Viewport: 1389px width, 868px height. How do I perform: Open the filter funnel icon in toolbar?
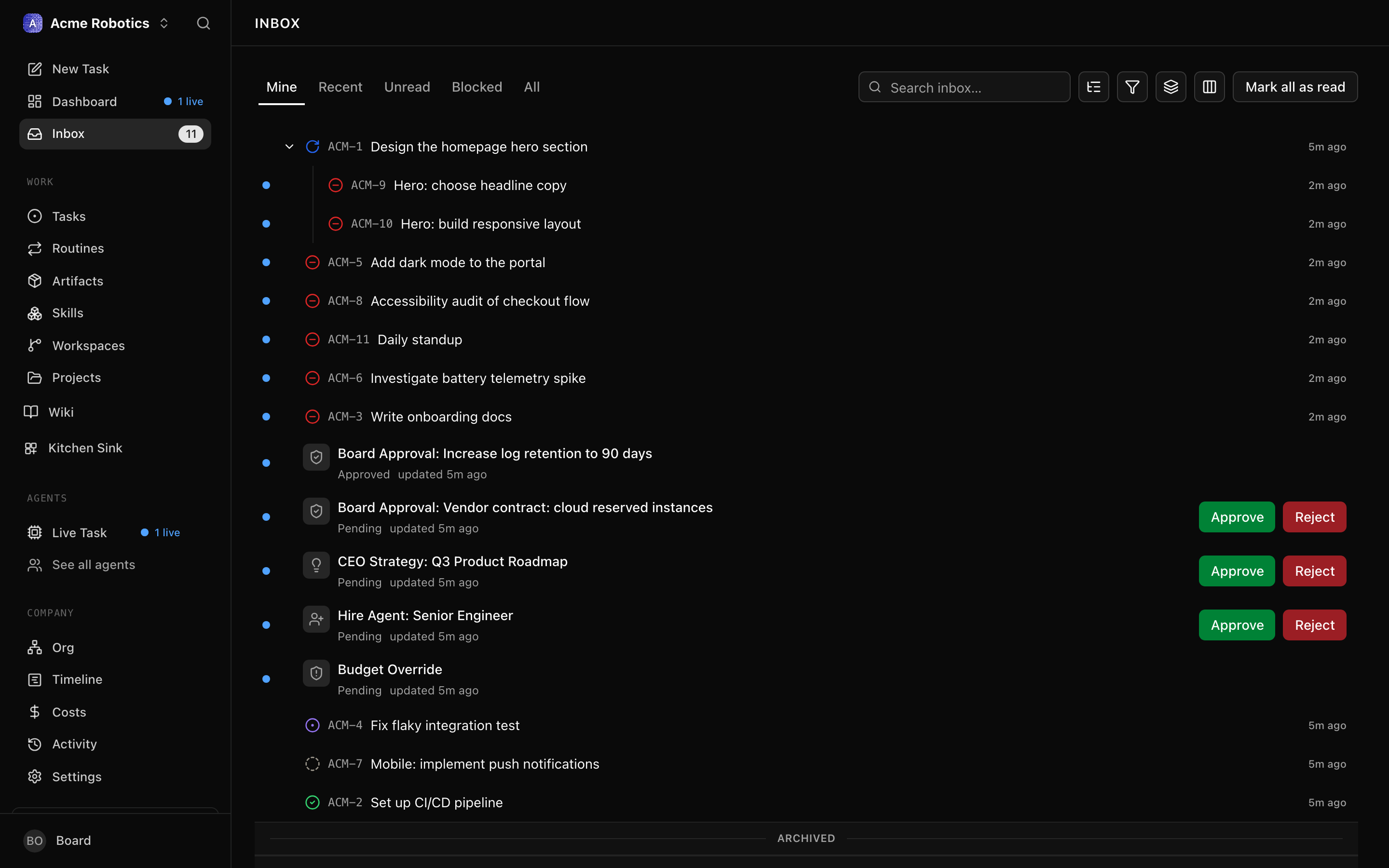click(x=1132, y=87)
